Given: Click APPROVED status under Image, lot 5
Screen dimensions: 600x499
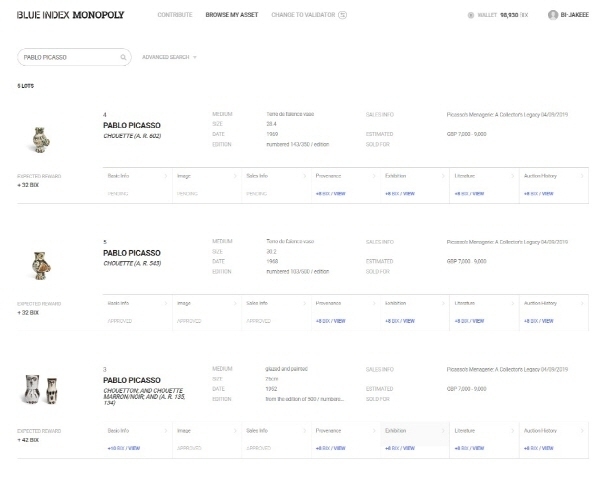Looking at the screenshot, I should click(x=189, y=321).
